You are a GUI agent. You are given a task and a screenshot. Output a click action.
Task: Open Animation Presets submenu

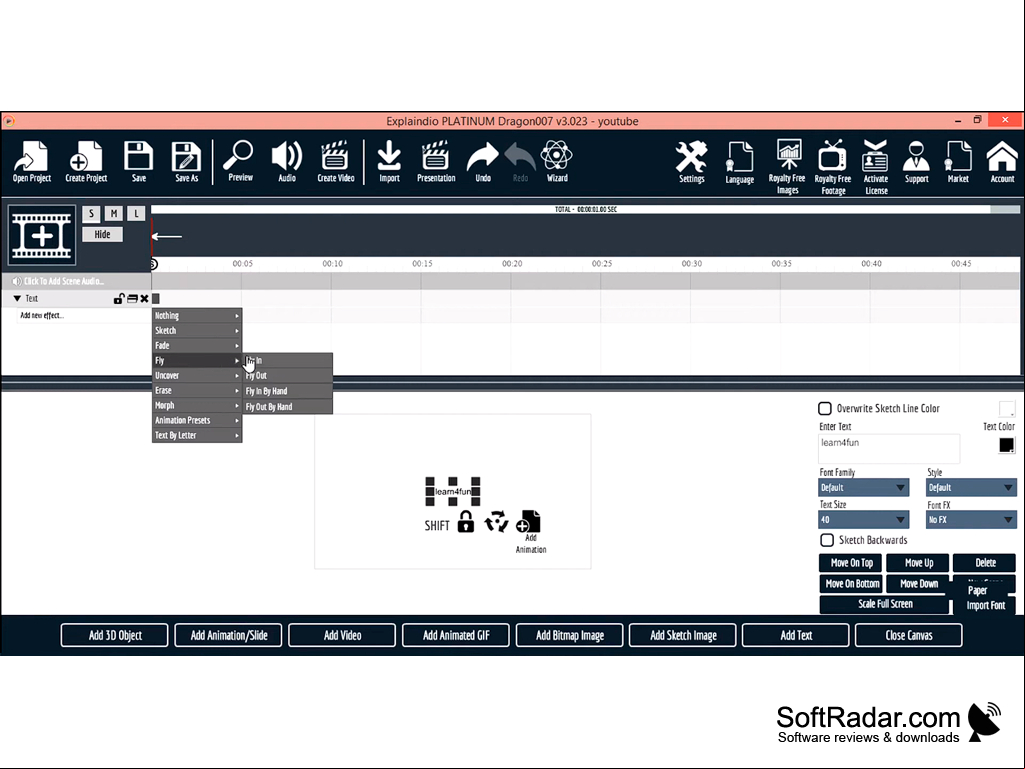[197, 421]
